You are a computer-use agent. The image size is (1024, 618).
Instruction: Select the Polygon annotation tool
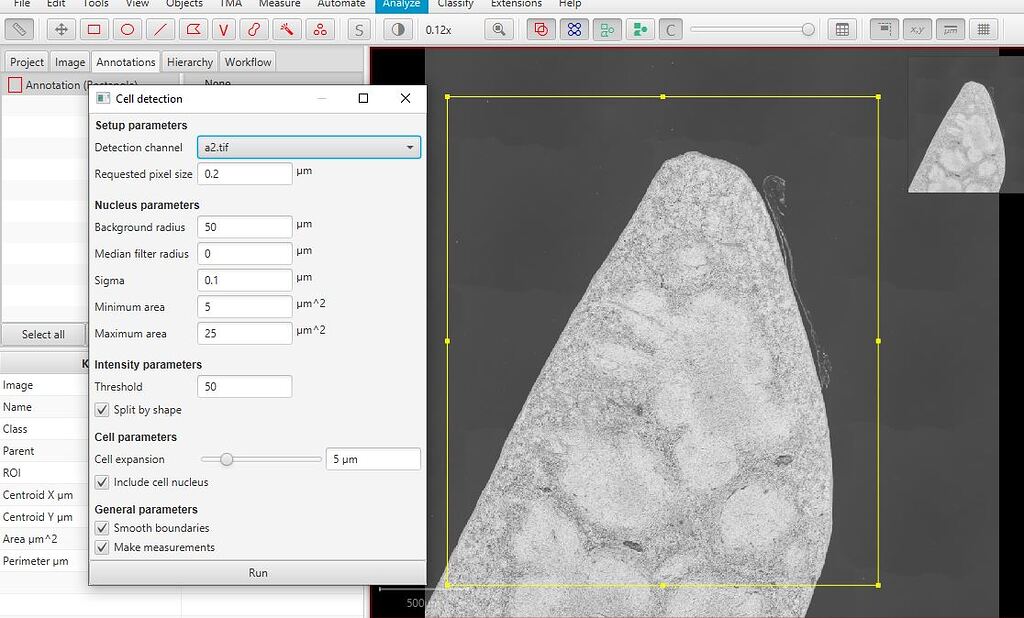[x=193, y=29]
